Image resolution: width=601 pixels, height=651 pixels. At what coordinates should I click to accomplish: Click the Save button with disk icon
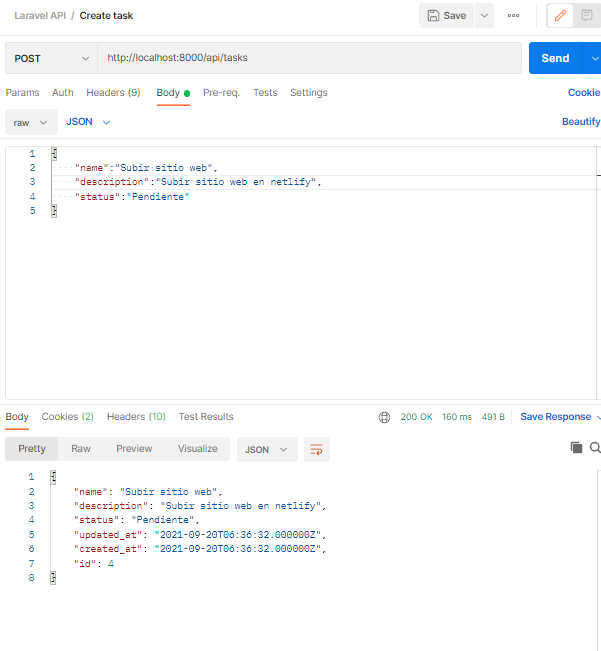[446, 16]
